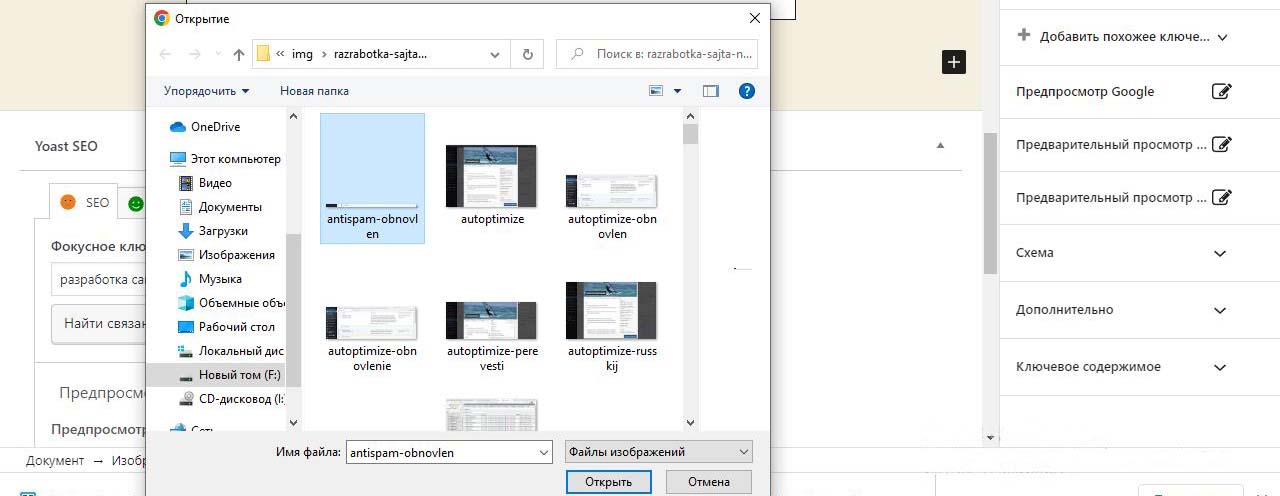Toggle the preview pane icon

pyautogui.click(x=711, y=91)
